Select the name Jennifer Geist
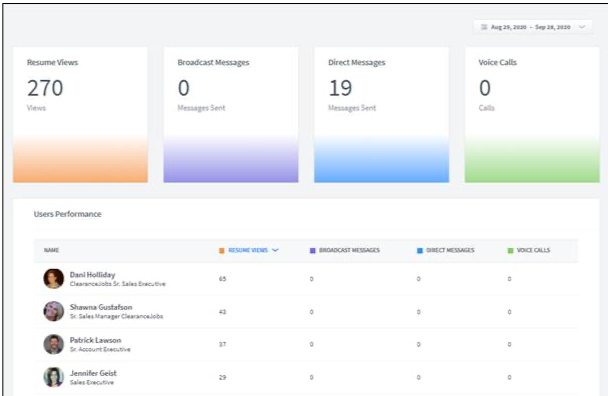This screenshot has height=396, width=608. [x=93, y=373]
